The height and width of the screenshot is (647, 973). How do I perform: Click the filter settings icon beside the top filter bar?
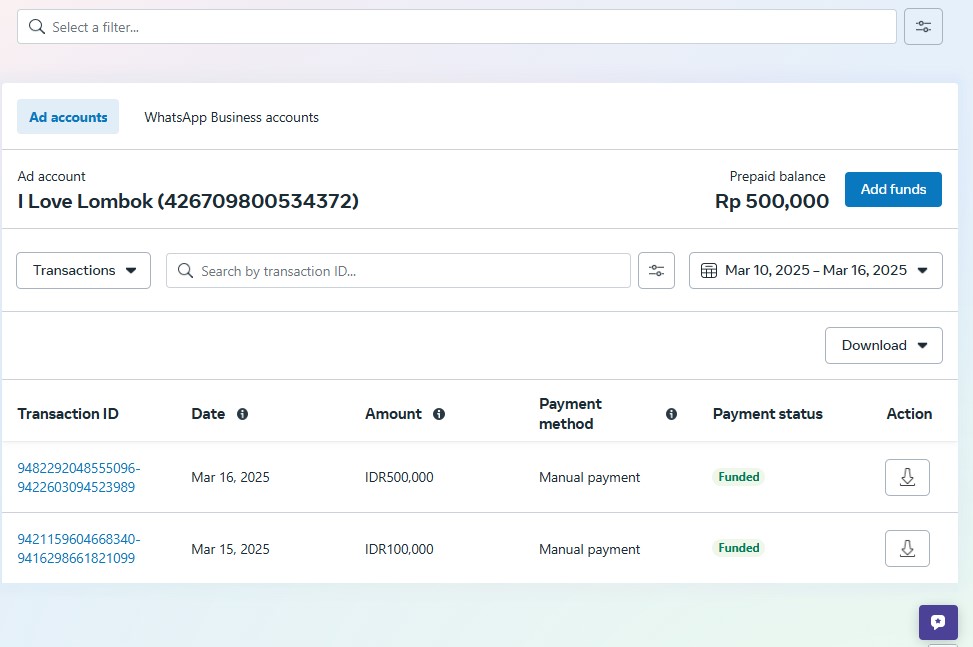point(923,27)
